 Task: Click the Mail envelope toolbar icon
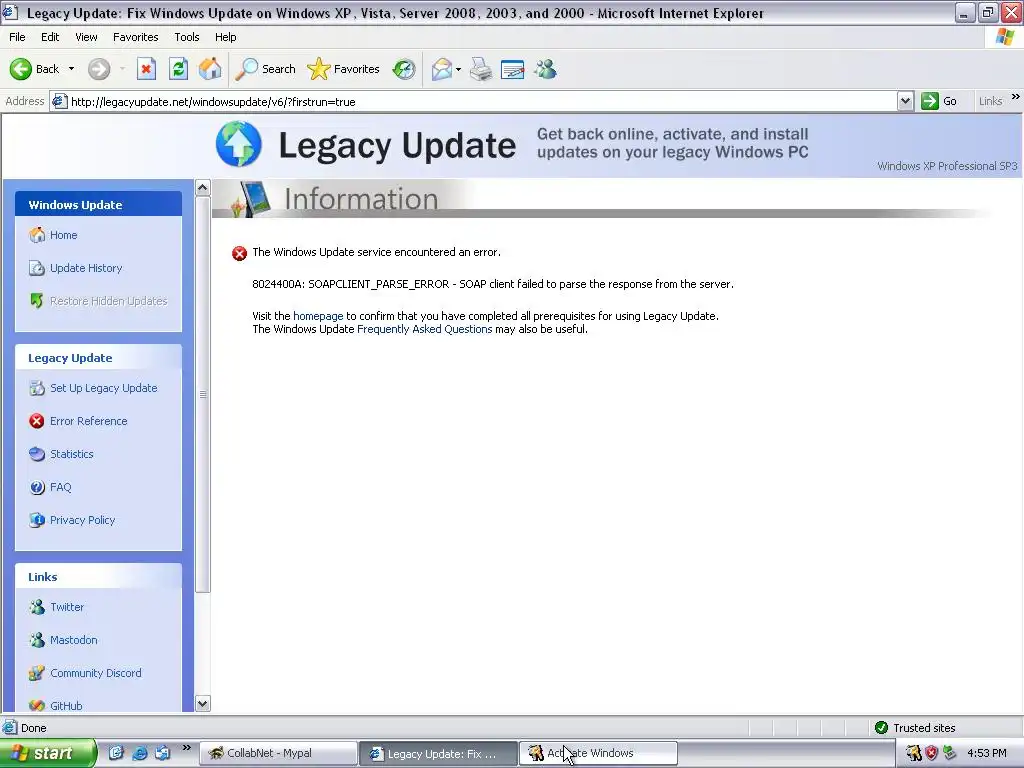click(x=441, y=69)
